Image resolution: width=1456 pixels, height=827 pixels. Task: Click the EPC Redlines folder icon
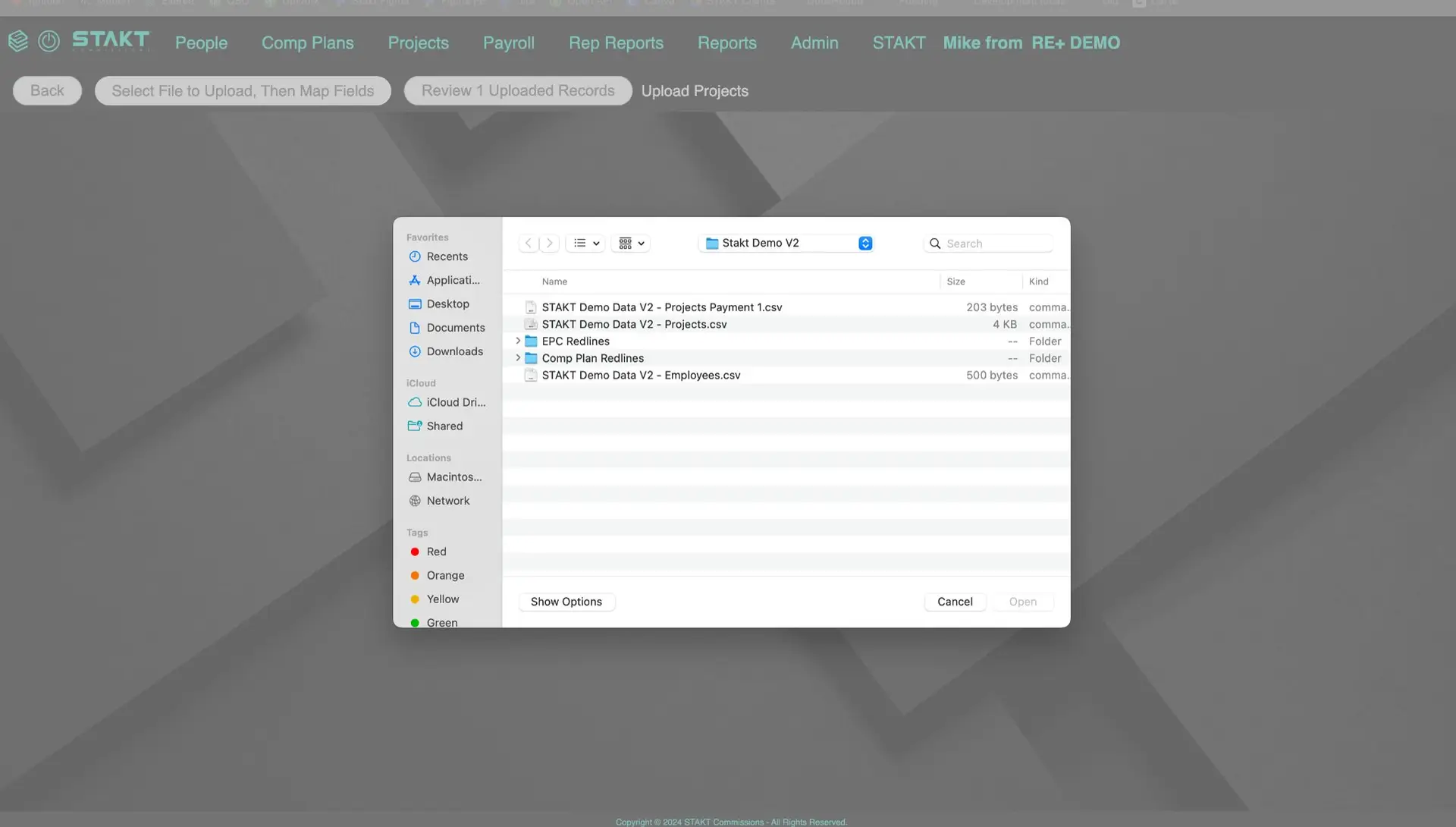pos(531,341)
